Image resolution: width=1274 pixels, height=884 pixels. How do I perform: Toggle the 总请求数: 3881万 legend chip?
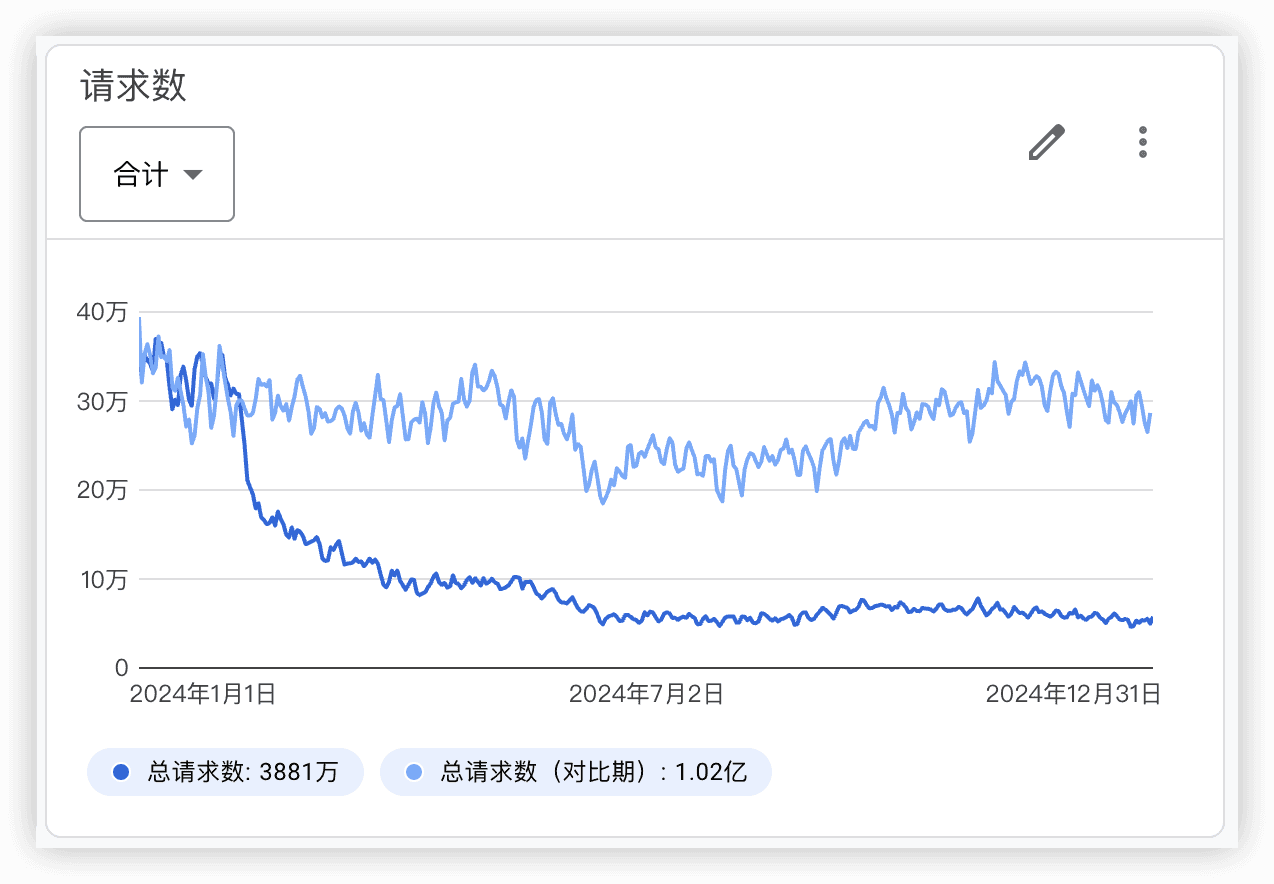click(225, 772)
